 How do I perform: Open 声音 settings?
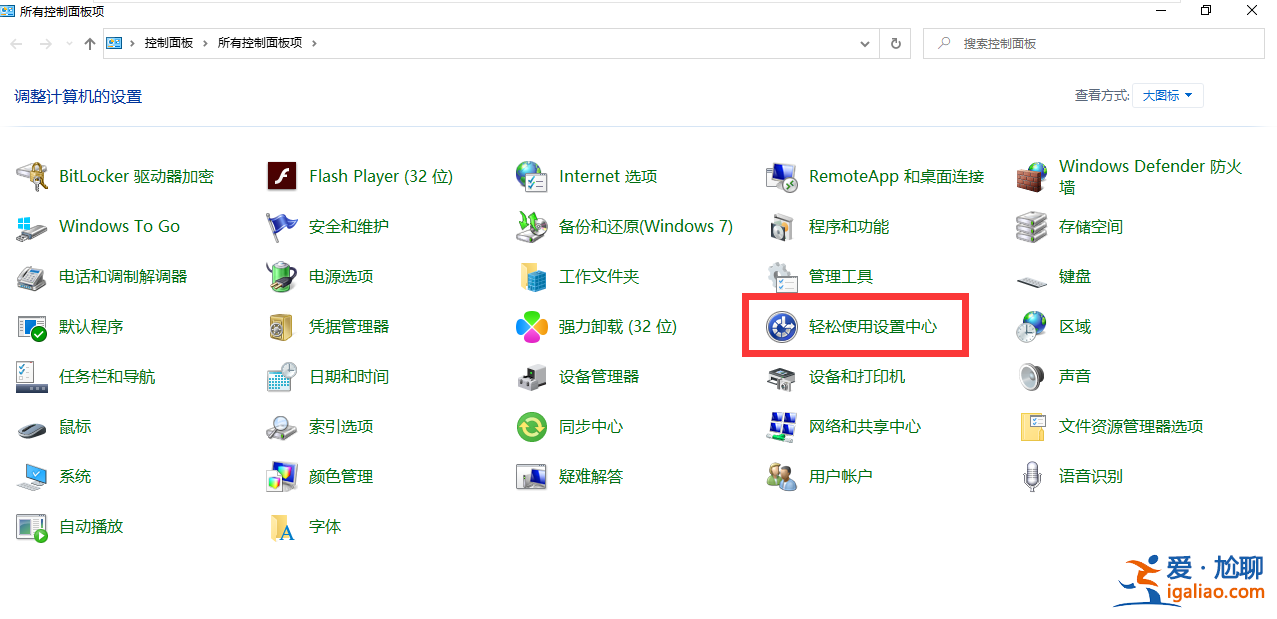(x=1075, y=376)
